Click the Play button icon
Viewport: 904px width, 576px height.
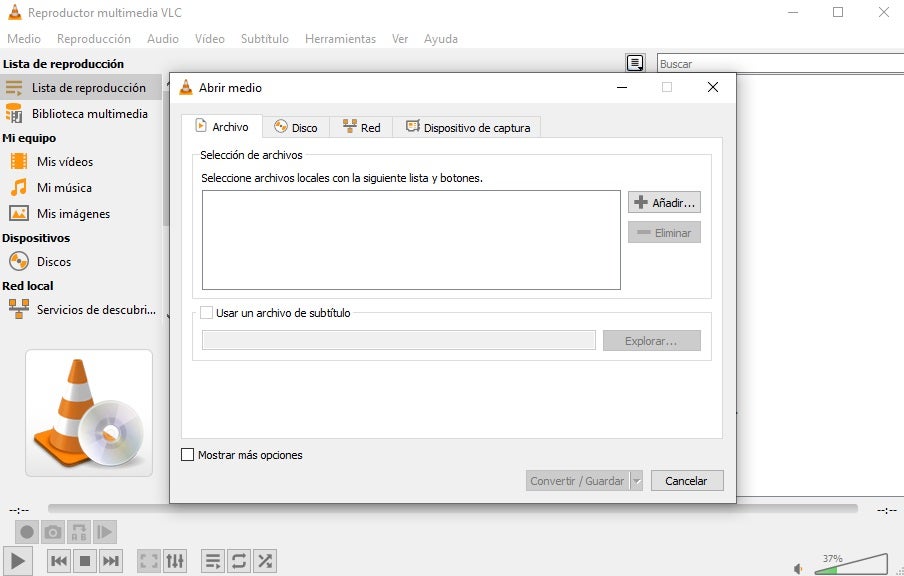pos(16,561)
